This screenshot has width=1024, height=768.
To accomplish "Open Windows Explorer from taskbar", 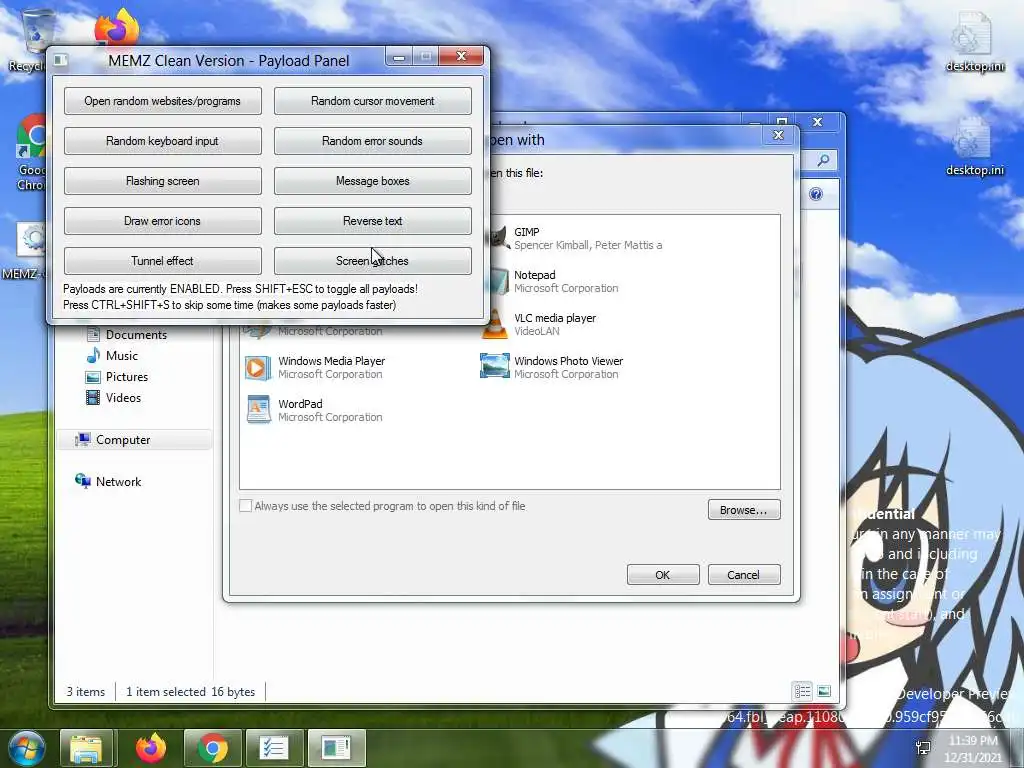I will click(86, 748).
